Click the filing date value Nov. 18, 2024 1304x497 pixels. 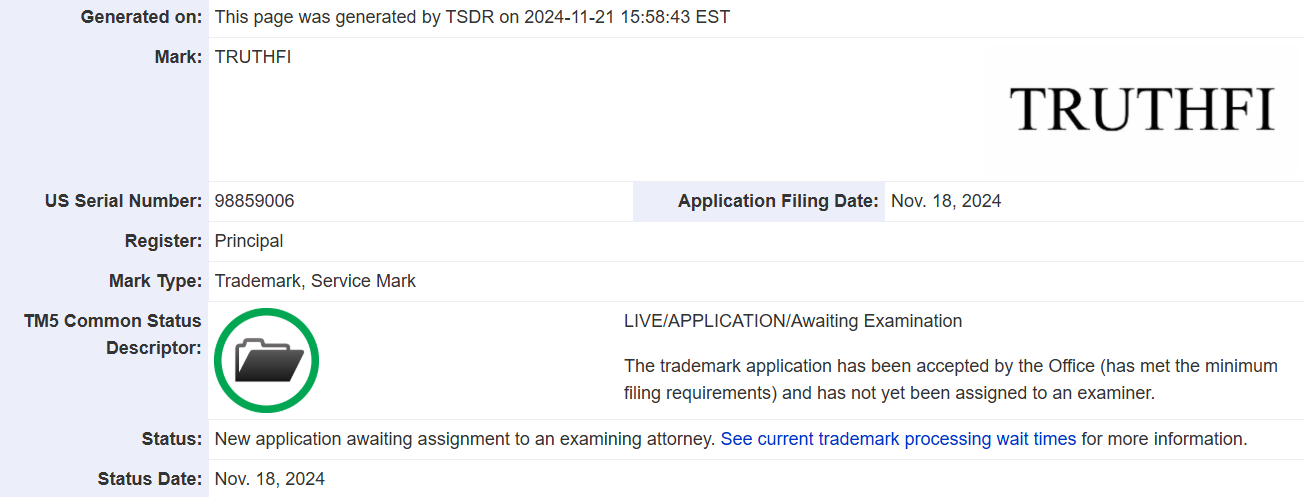(946, 201)
